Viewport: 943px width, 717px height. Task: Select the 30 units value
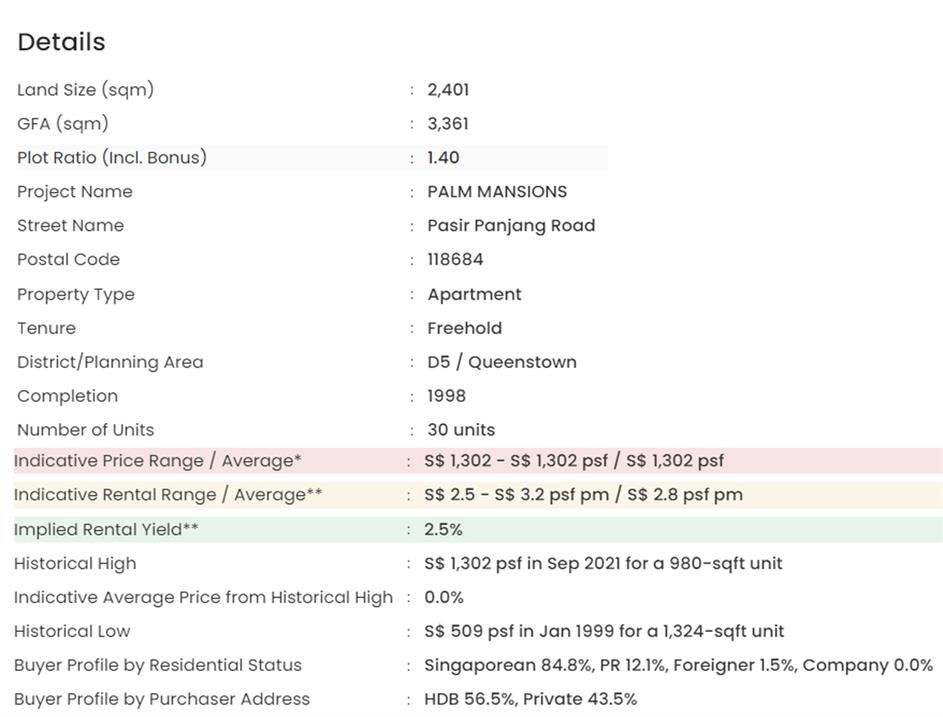coord(461,430)
